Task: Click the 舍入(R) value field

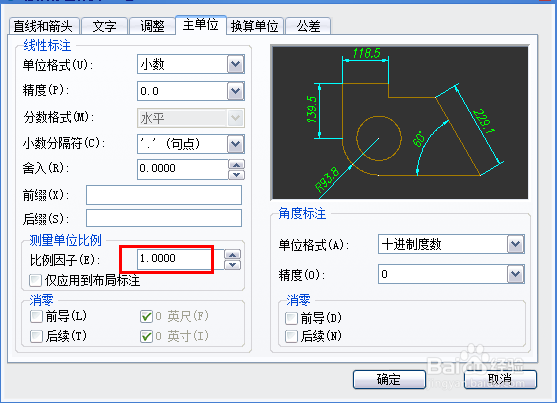Action: point(183,169)
